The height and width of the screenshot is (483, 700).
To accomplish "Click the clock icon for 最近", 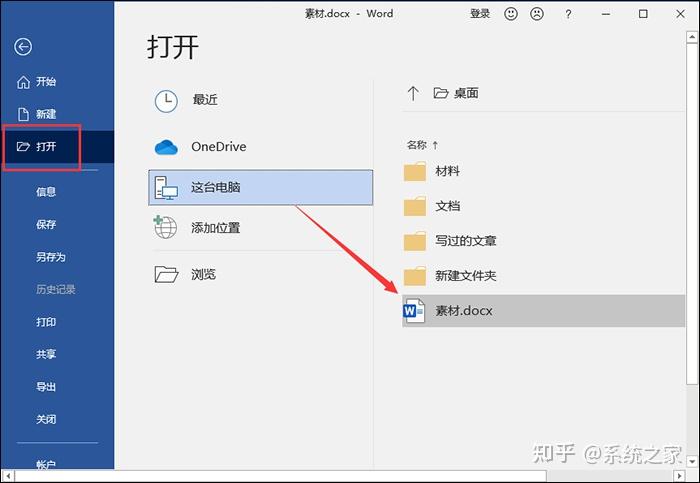I will pyautogui.click(x=166, y=101).
